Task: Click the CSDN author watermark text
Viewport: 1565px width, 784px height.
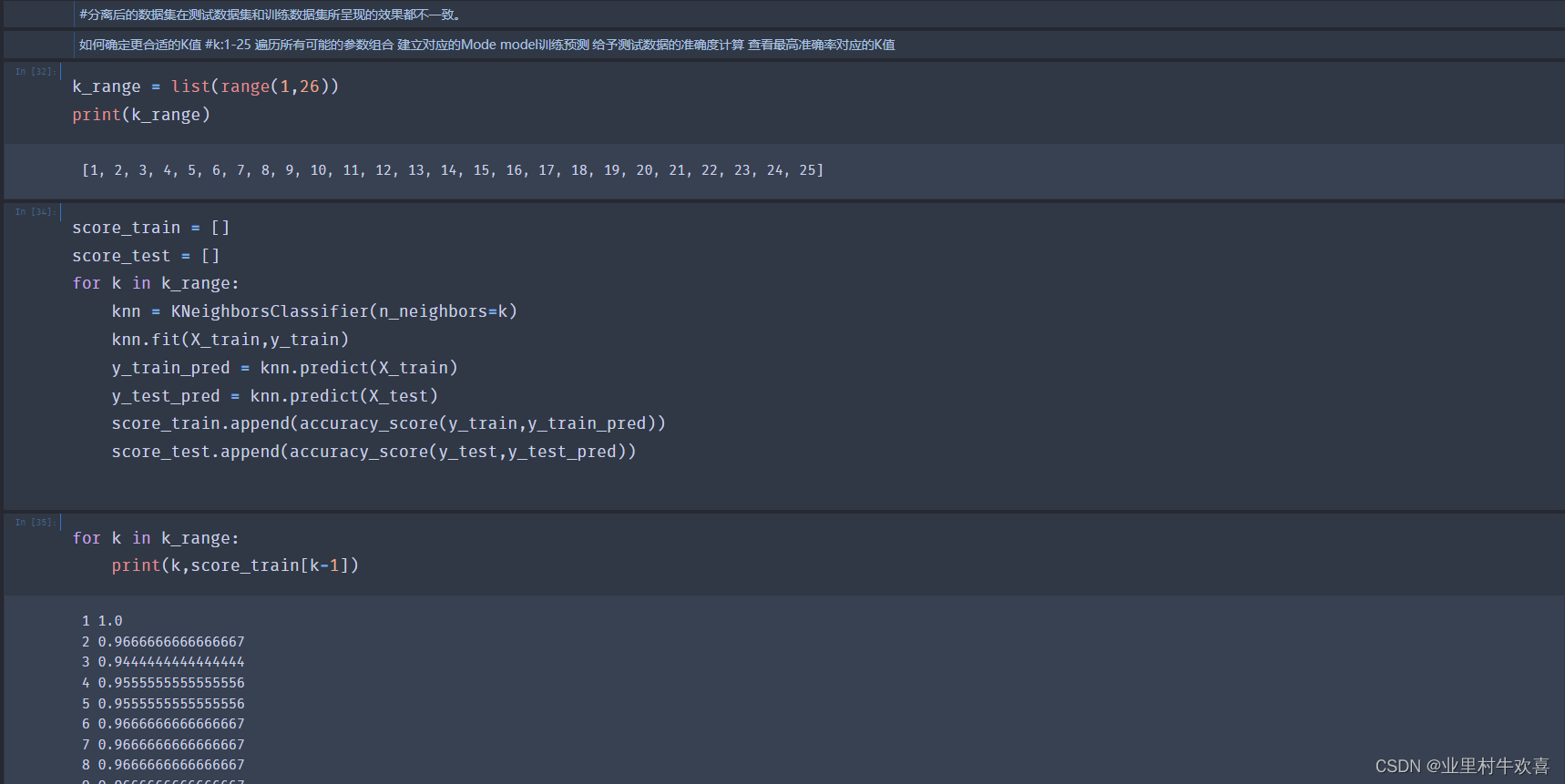Action: click(1461, 766)
